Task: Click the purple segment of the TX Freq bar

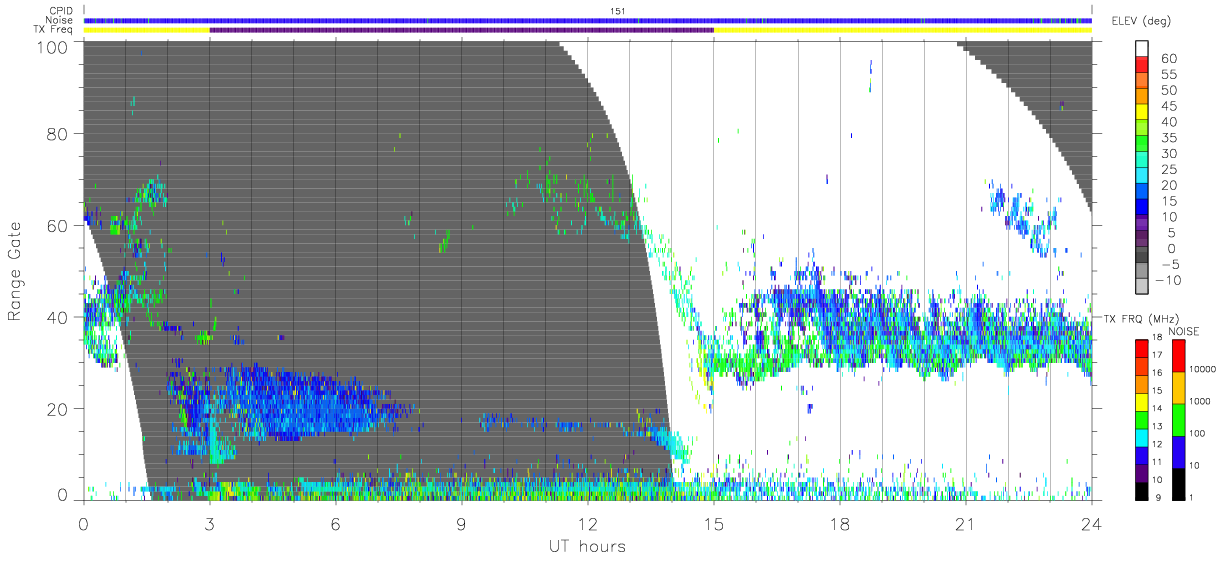Action: [x=461, y=30]
